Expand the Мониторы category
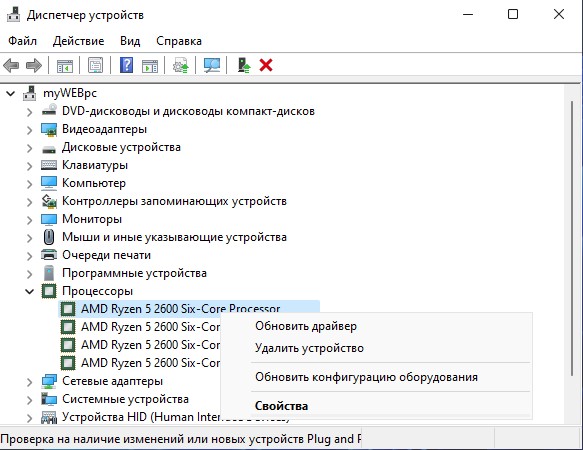Viewport: 583px width, 450px height. 29,219
